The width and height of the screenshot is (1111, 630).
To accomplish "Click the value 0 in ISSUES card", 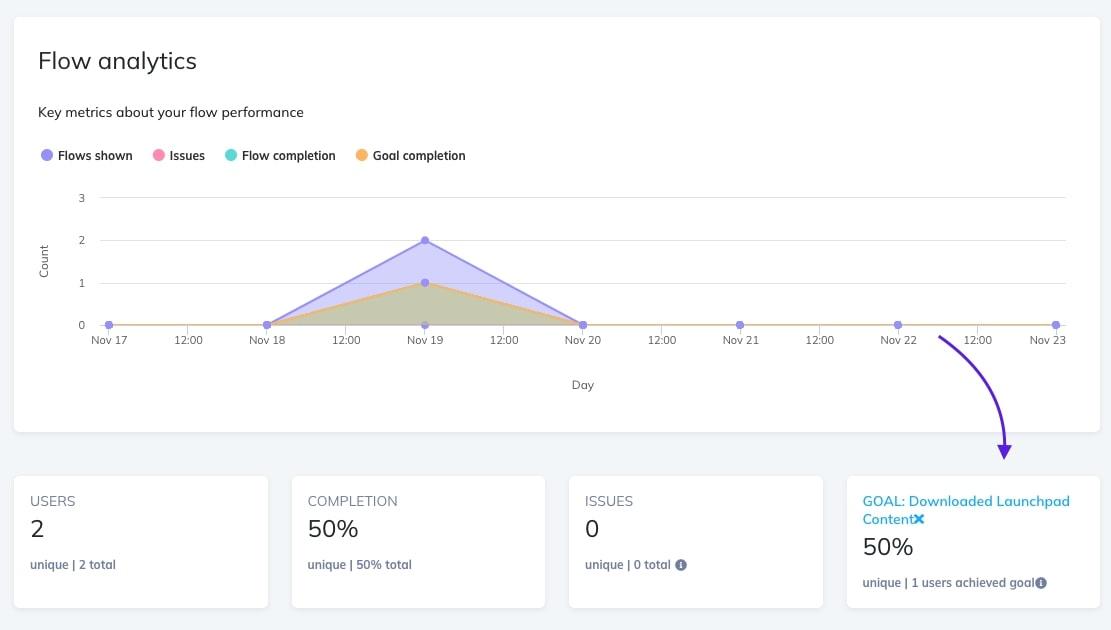I will coord(592,529).
